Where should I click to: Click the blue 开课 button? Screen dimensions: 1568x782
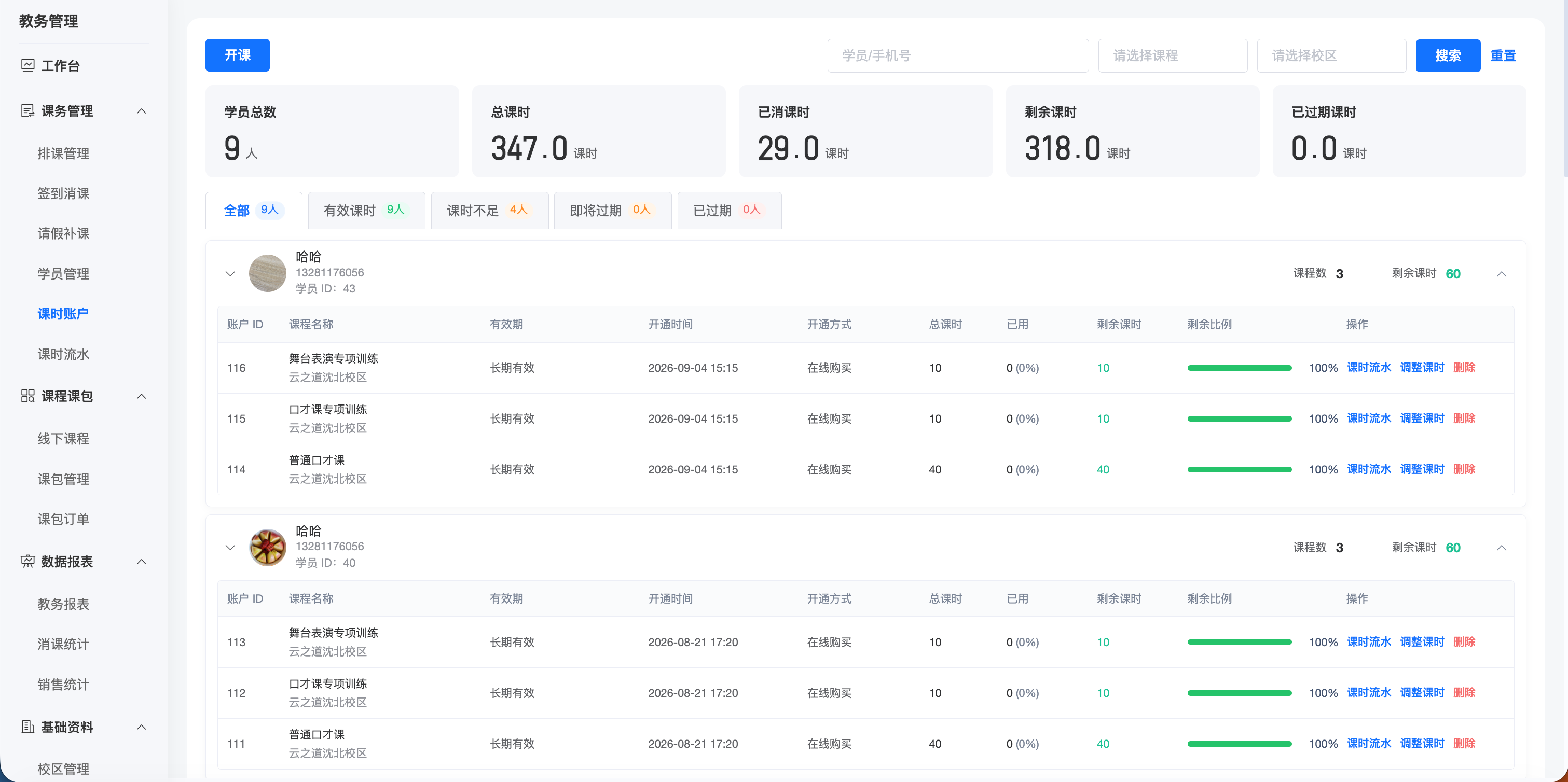[238, 55]
